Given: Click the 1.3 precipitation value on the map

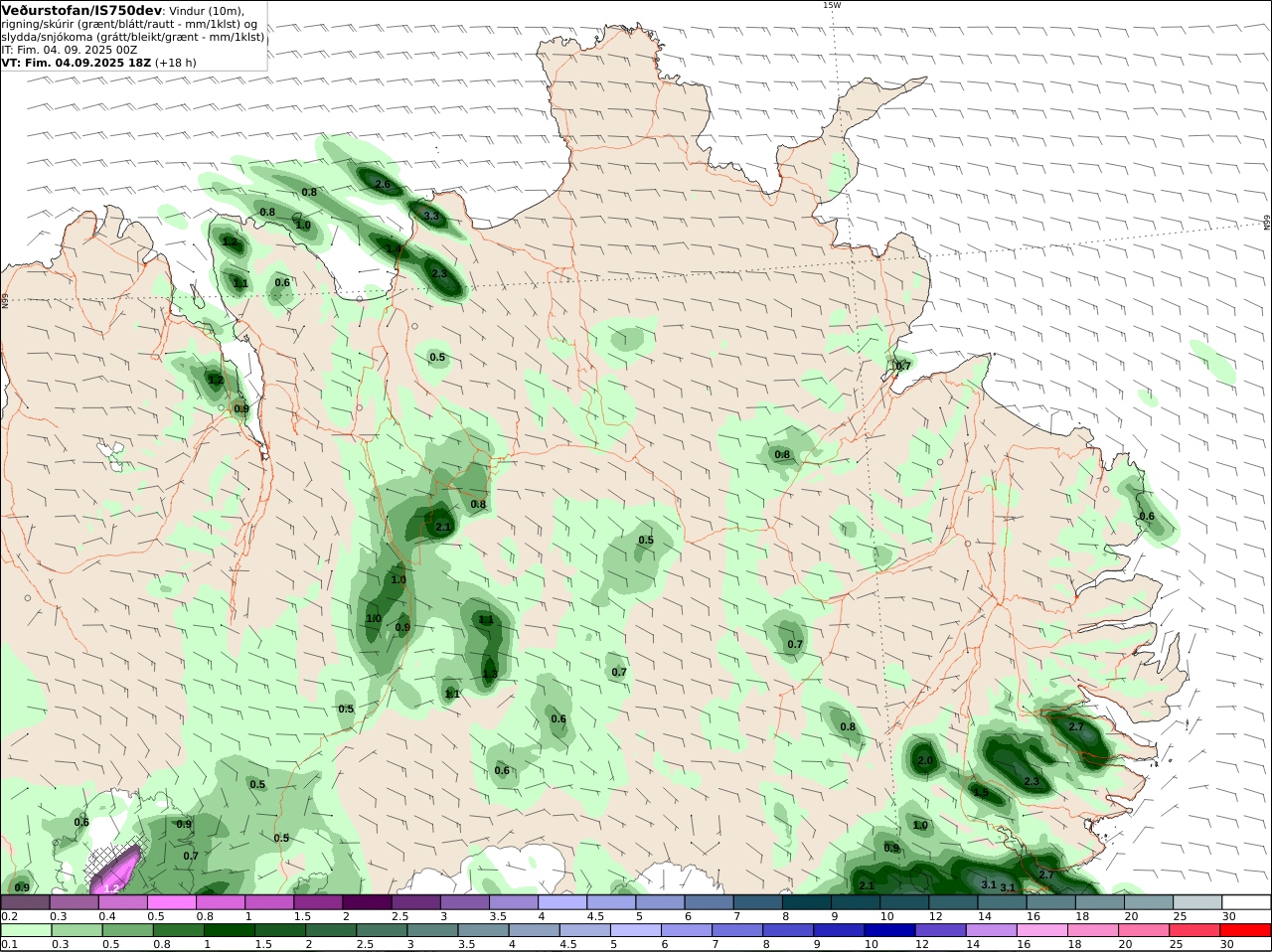Looking at the screenshot, I should (x=490, y=674).
